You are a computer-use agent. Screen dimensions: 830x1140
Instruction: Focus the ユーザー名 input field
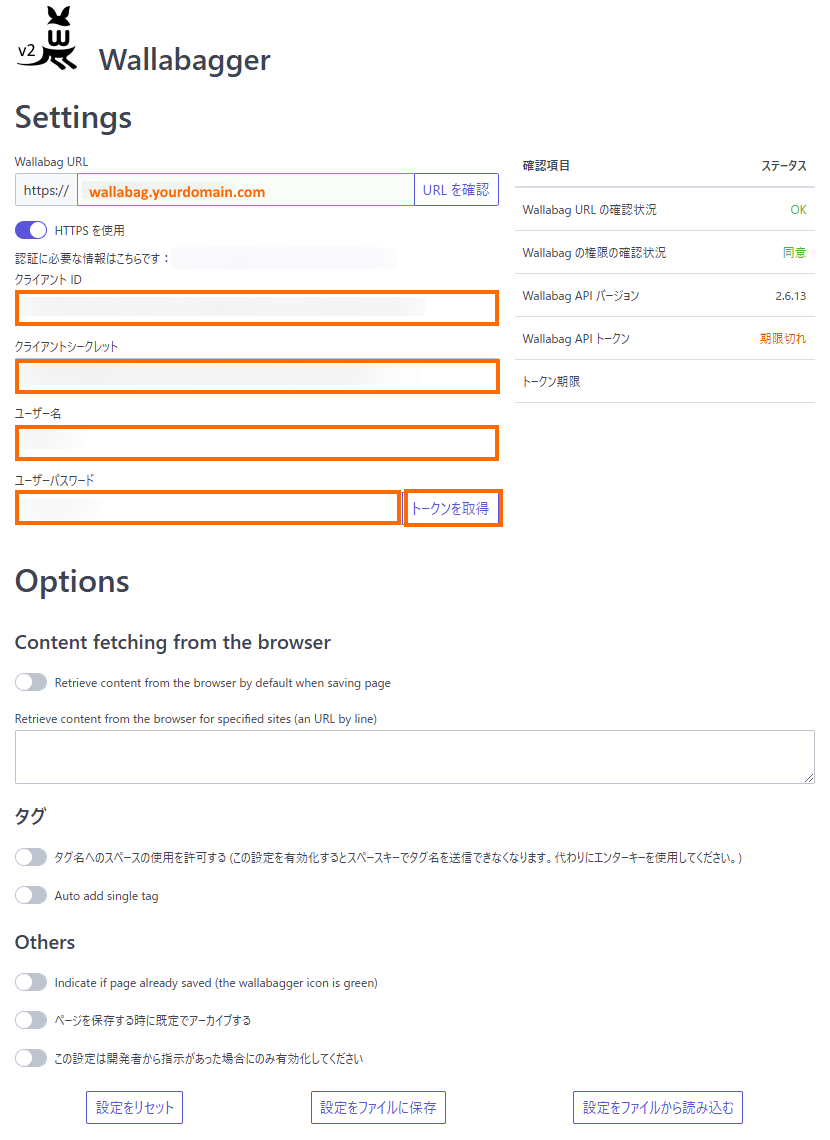tap(257, 443)
